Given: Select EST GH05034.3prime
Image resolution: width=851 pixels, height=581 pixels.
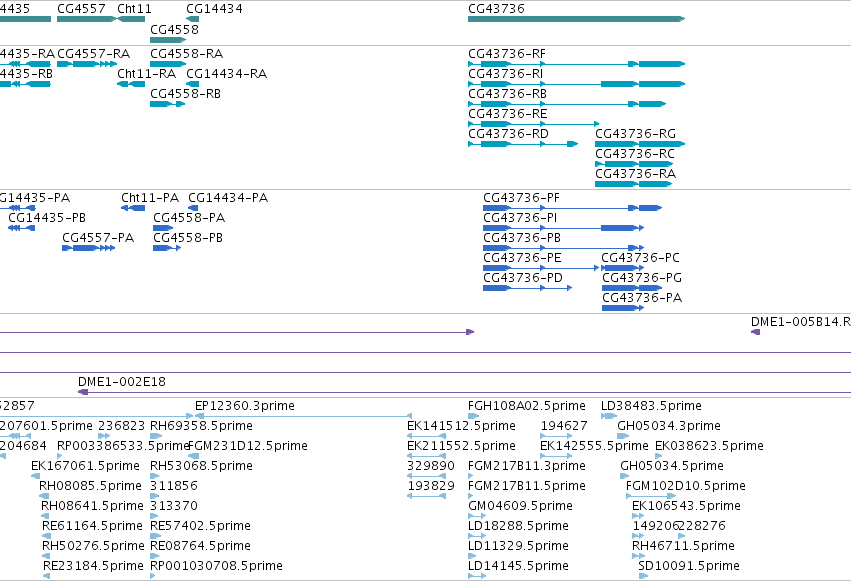Looking at the screenshot, I should coord(623,437).
